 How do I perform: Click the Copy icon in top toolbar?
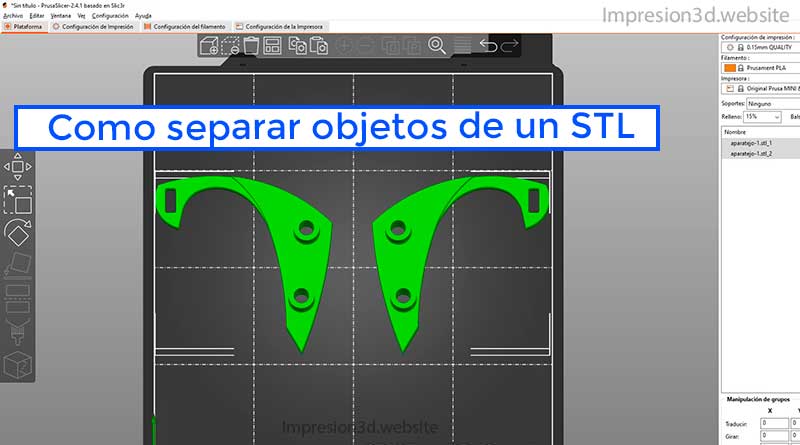coord(297,46)
